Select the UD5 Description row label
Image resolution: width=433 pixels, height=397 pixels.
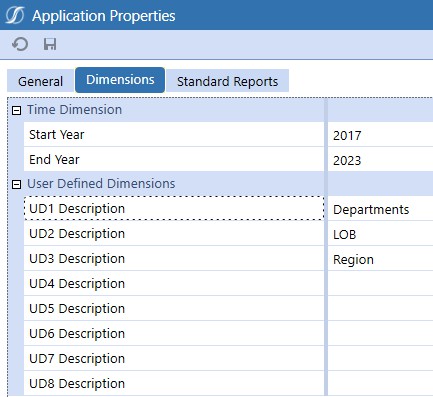[x=174, y=309]
